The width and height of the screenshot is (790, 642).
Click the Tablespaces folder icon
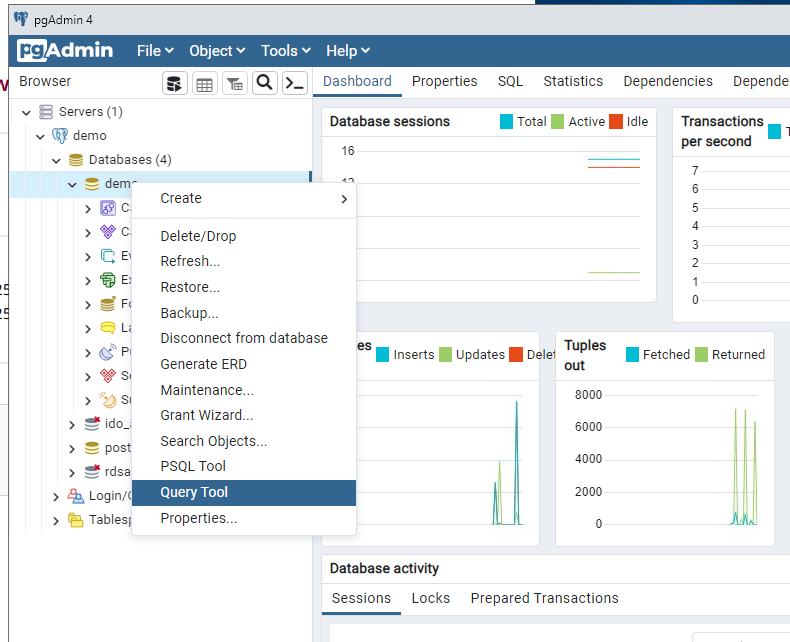pyautogui.click(x=76, y=520)
